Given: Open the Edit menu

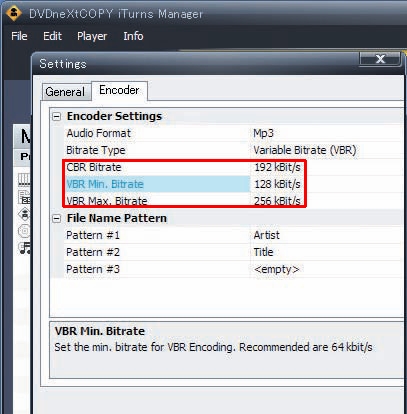Looking at the screenshot, I should coord(52,36).
